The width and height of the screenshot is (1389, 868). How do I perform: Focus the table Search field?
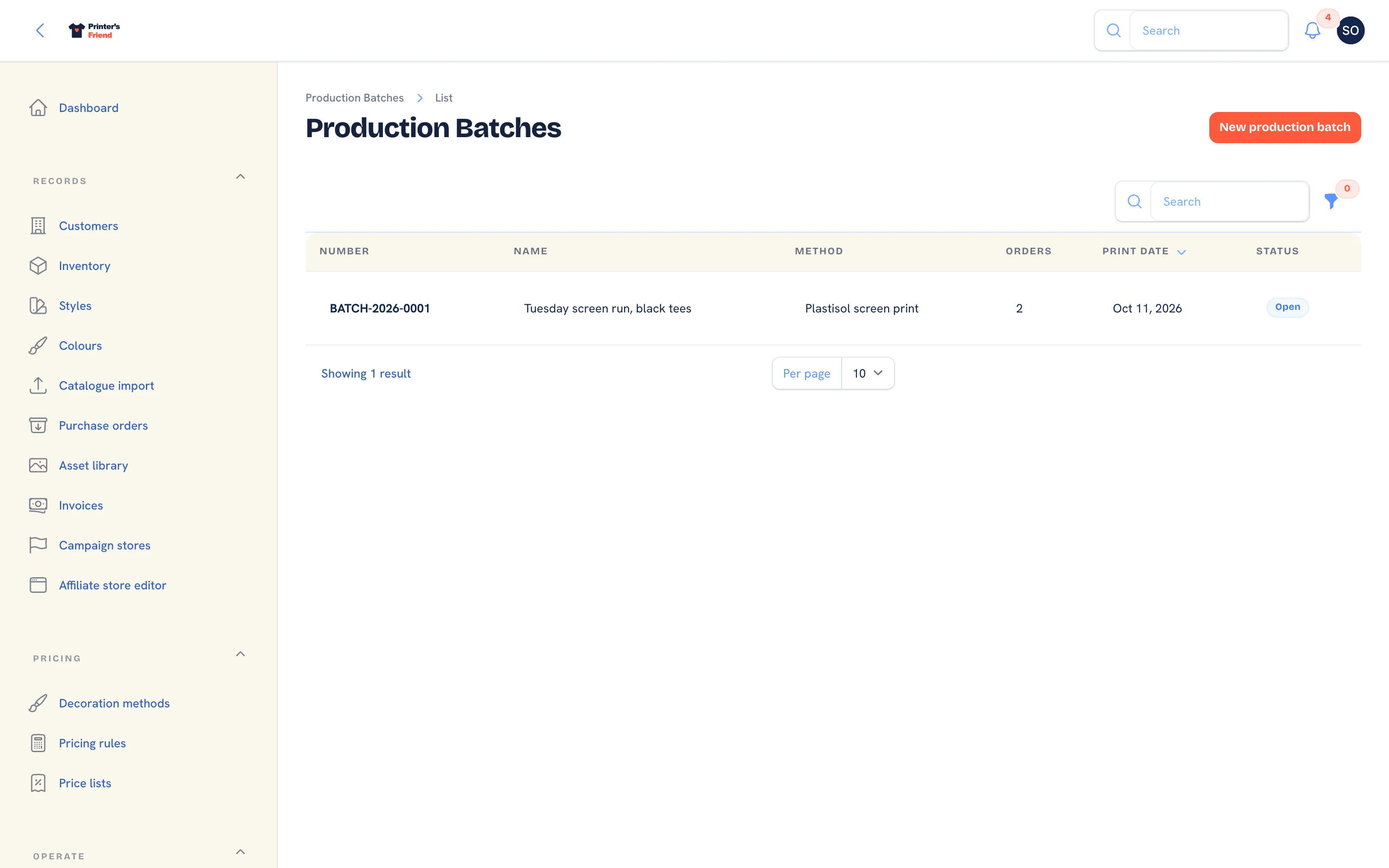pos(1229,201)
